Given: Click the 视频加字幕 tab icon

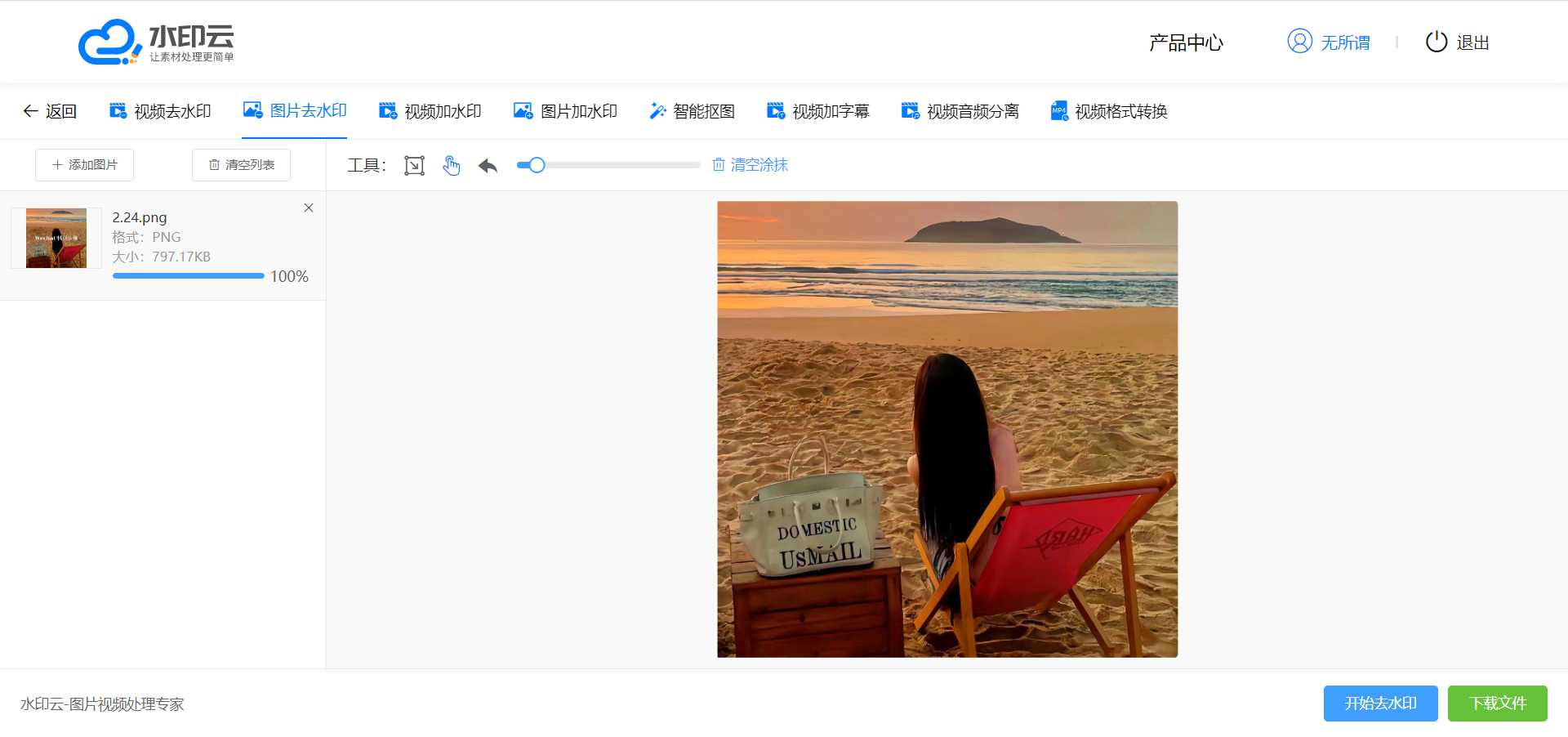Looking at the screenshot, I should pos(776,111).
